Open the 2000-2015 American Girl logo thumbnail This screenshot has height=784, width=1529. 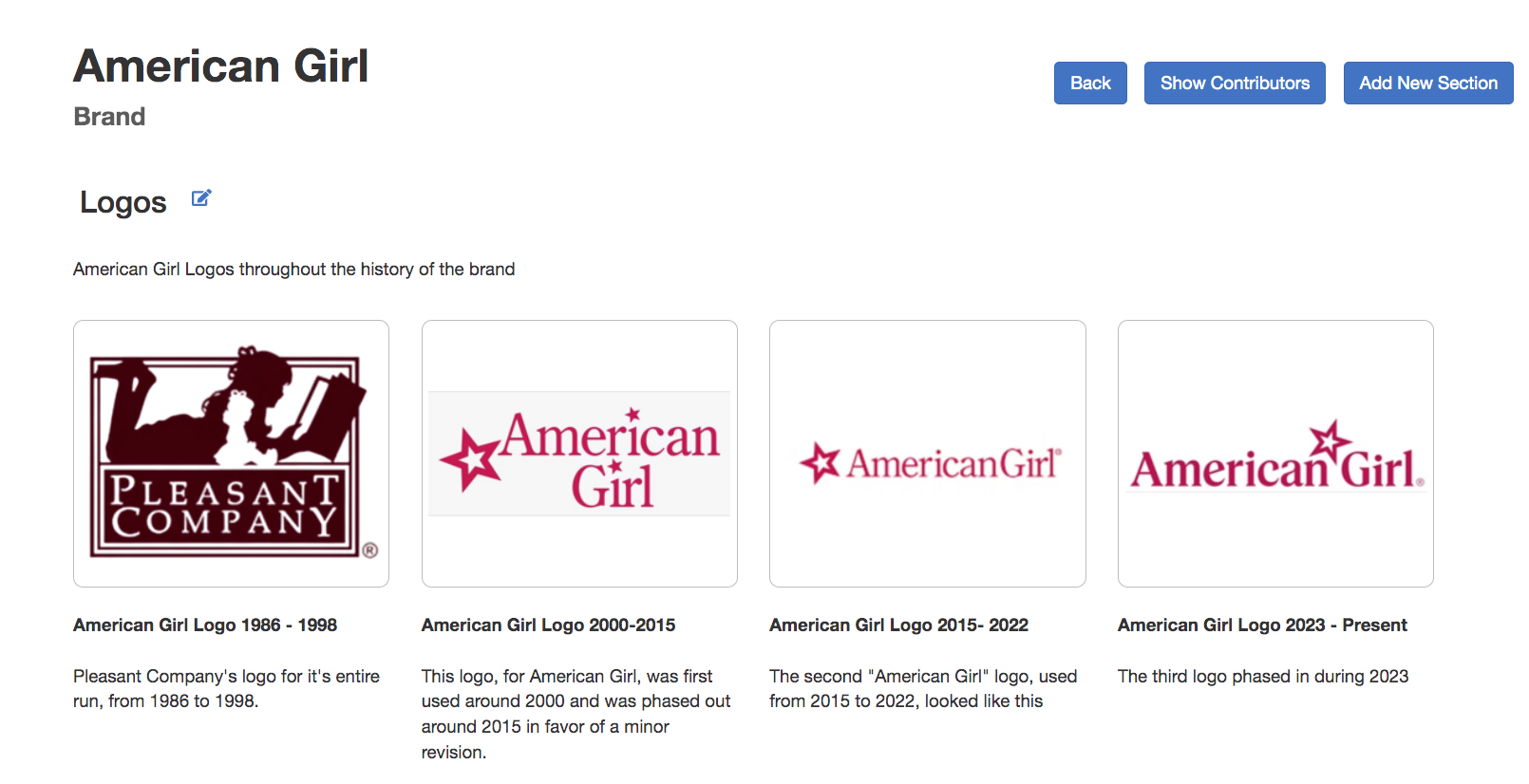579,454
